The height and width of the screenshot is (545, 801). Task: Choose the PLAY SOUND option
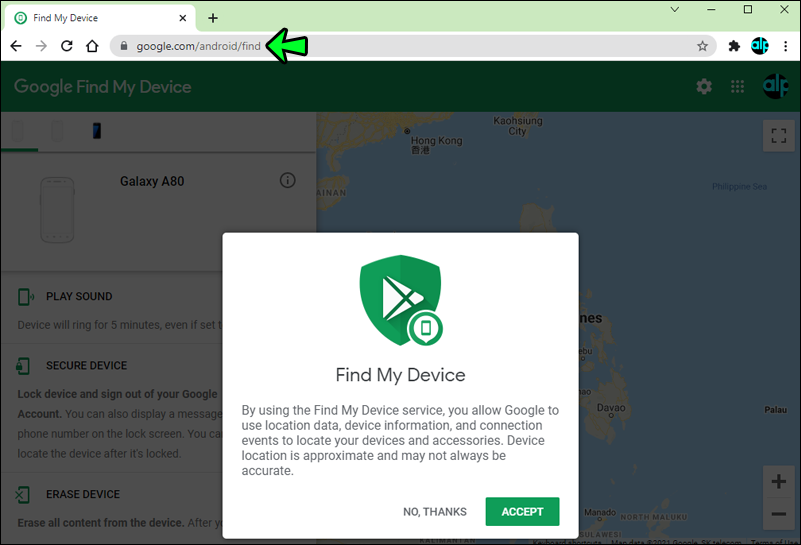[x=79, y=296]
